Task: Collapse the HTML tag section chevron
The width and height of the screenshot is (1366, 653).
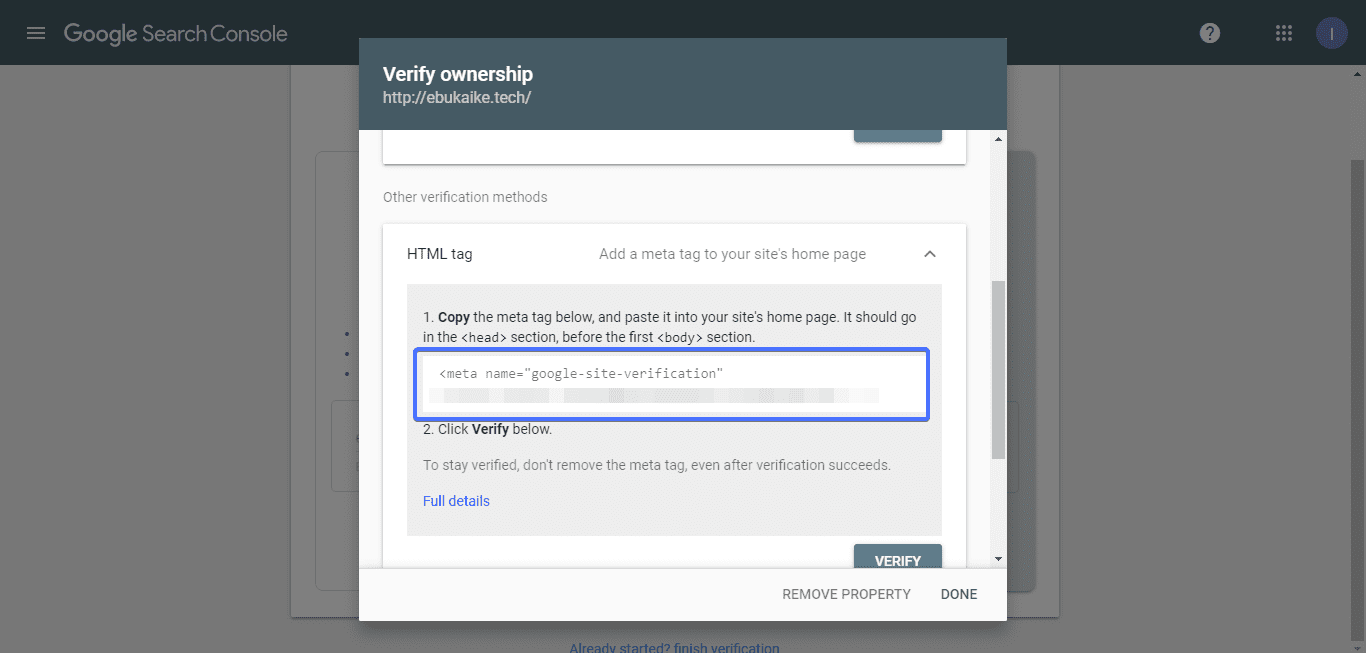Action: click(930, 254)
